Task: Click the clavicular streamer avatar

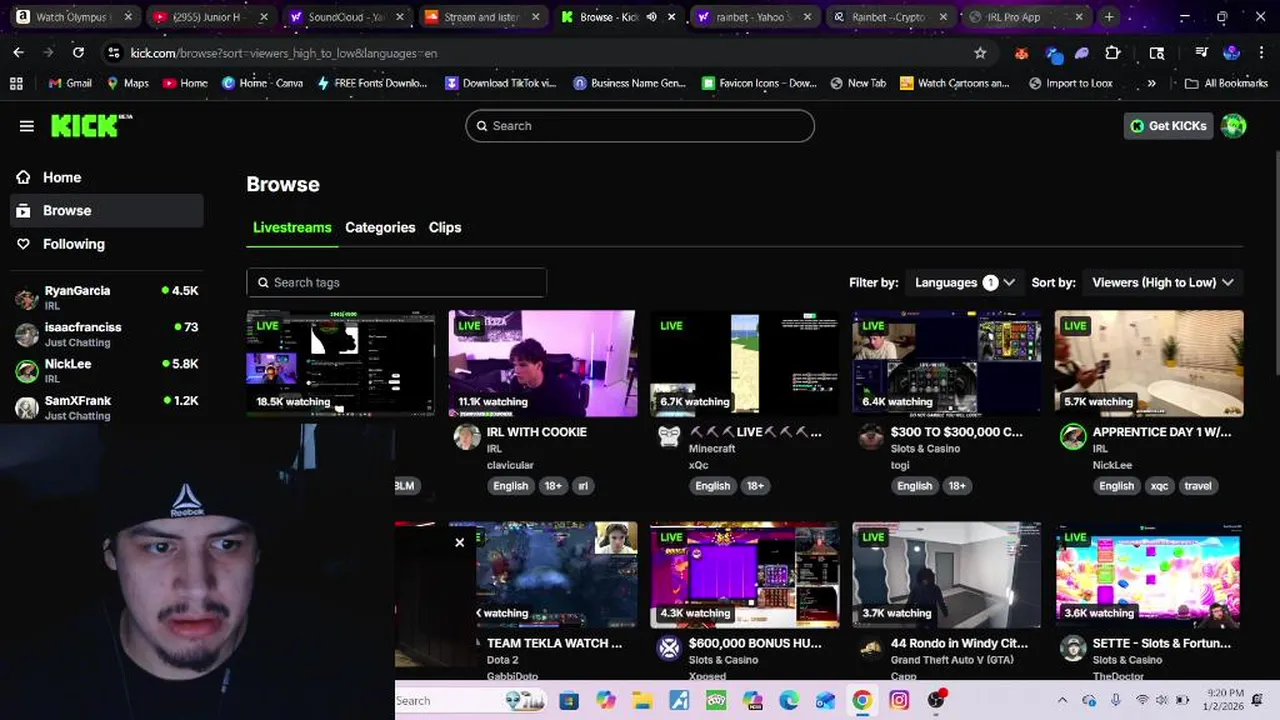Action: click(x=467, y=437)
